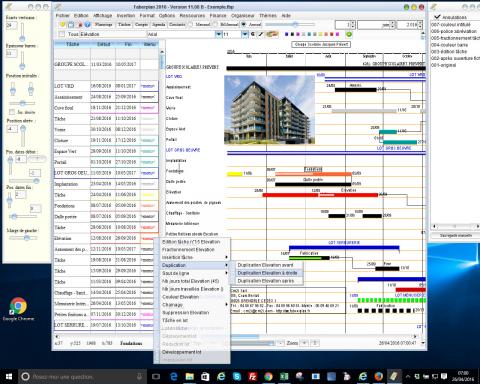Open Google Chrome desktop shortcut
Screen dimensions: 480x384
click(18, 309)
